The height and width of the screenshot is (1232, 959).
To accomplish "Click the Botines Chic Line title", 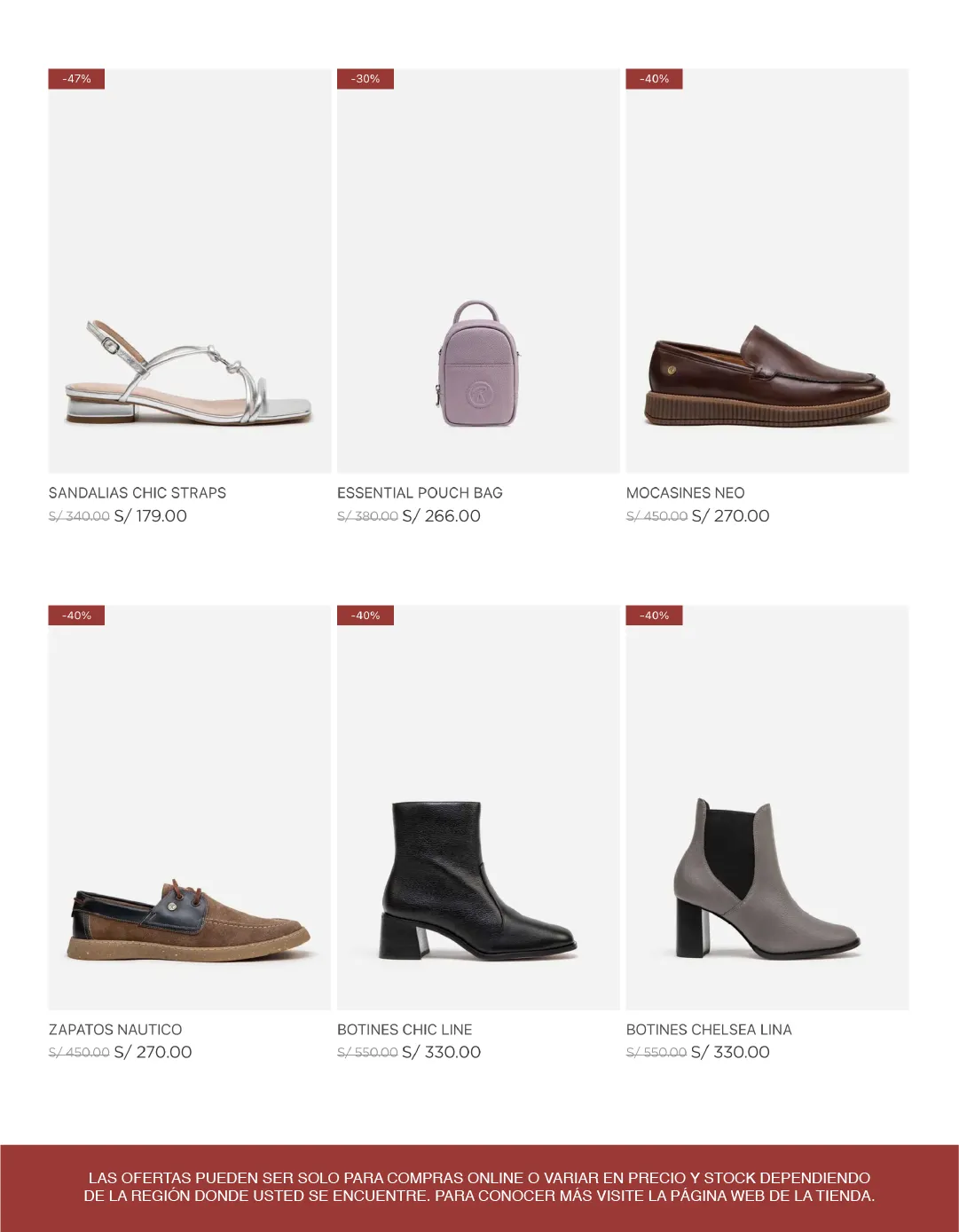I will tap(405, 1030).
